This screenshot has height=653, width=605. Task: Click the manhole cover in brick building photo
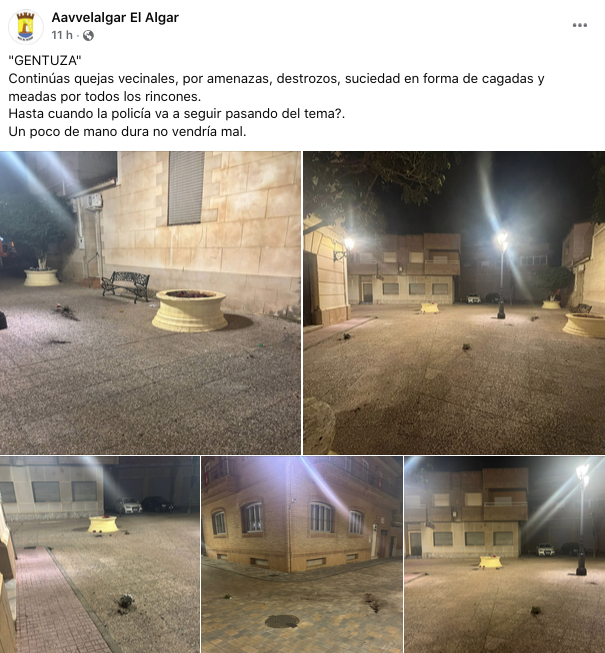click(282, 621)
